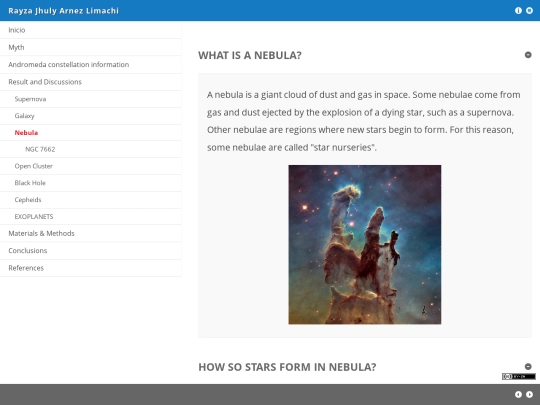Select Cepheids in the sidebar

point(91,200)
